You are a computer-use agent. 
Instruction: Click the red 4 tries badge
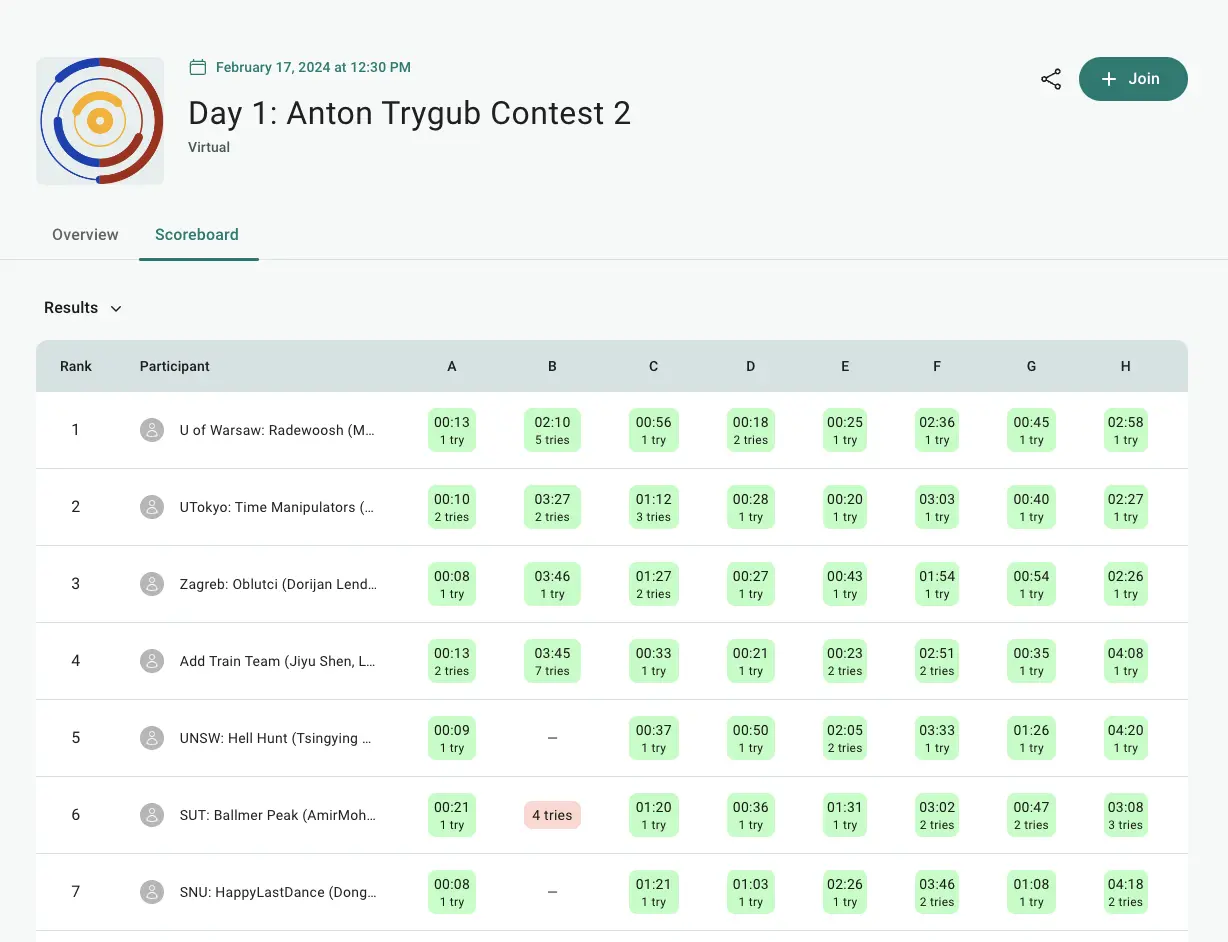point(552,815)
